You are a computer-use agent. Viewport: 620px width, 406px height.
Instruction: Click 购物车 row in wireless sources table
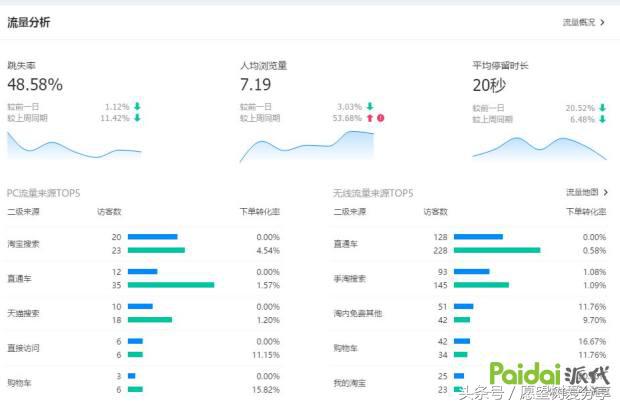tap(470, 348)
